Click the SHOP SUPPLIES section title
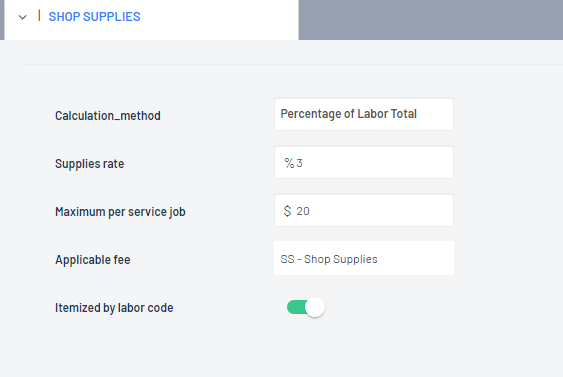Image resolution: width=563 pixels, height=377 pixels. [94, 17]
